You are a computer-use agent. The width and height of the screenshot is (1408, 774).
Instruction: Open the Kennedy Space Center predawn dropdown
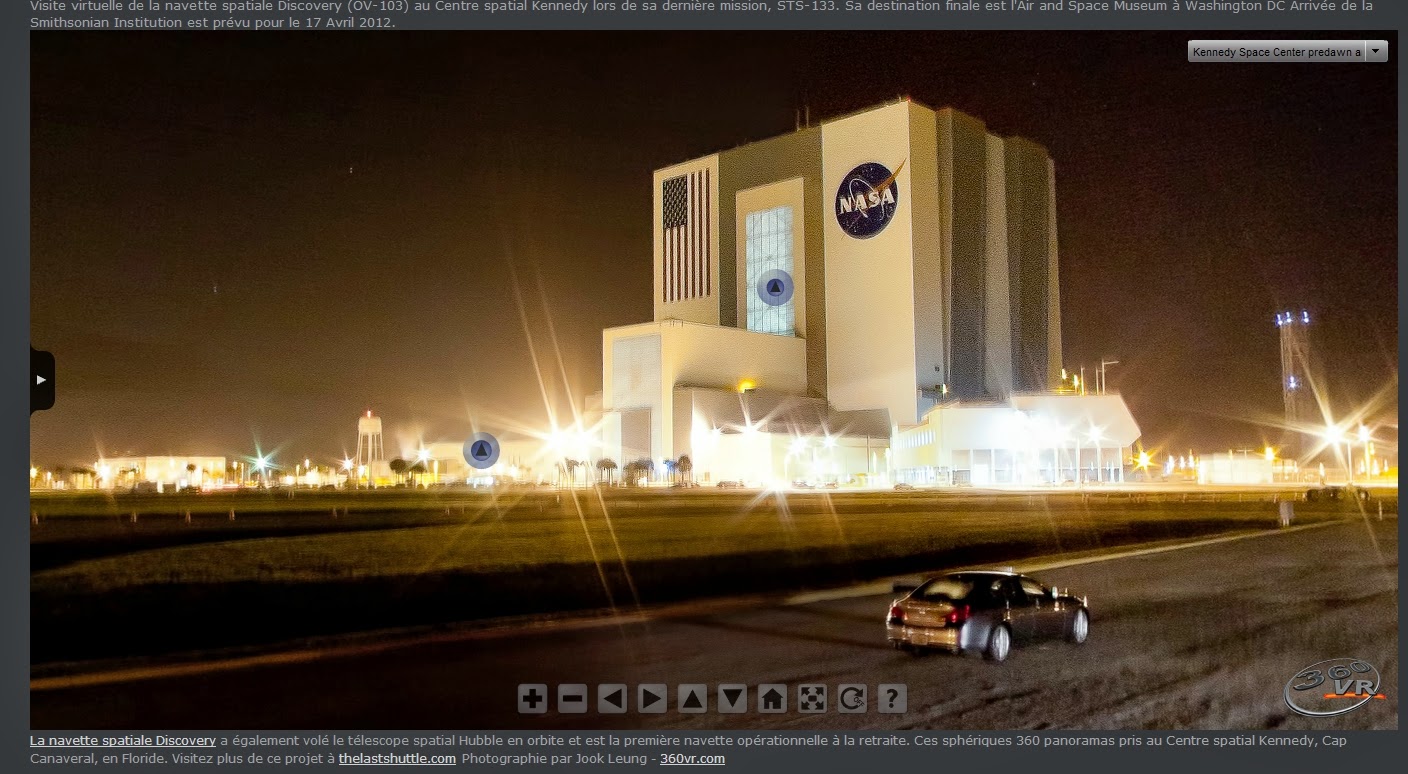click(1276, 52)
